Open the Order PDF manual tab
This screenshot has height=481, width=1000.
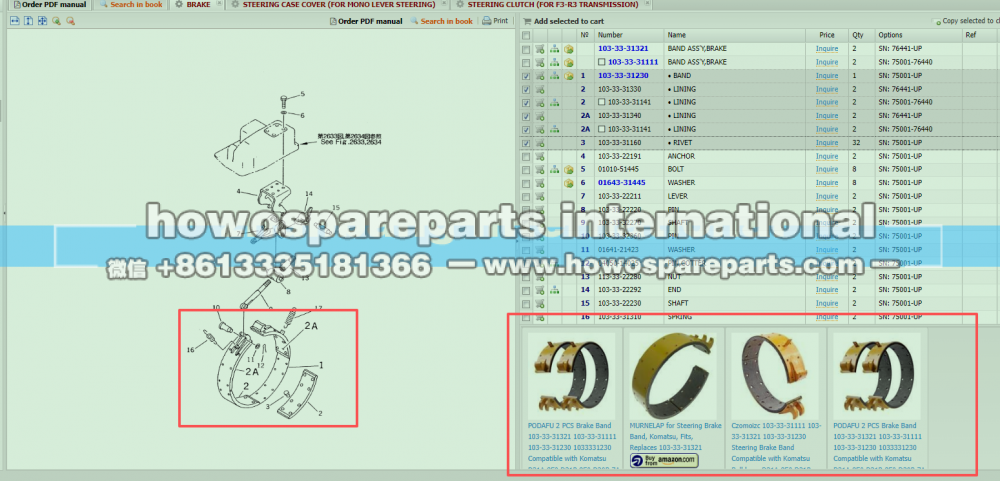(x=50, y=4)
